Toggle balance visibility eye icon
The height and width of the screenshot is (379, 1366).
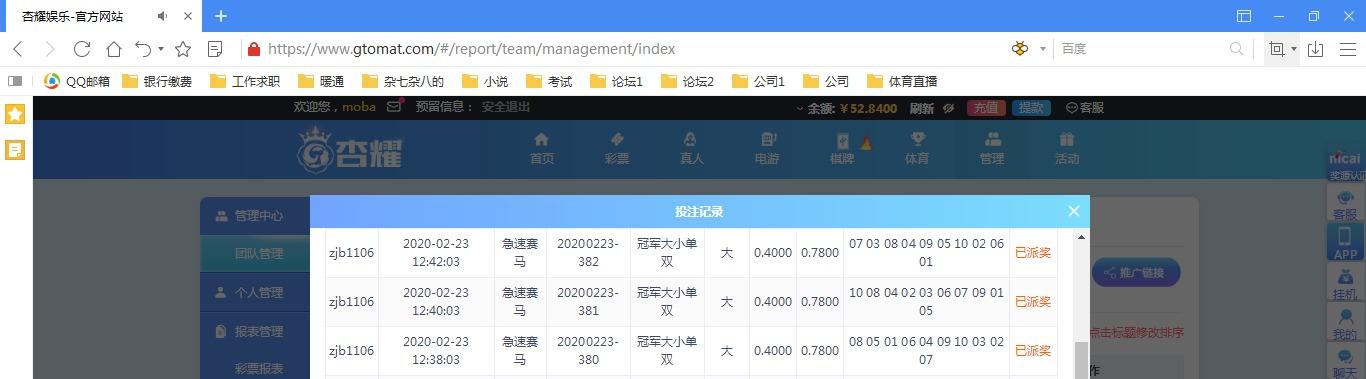tap(948, 108)
